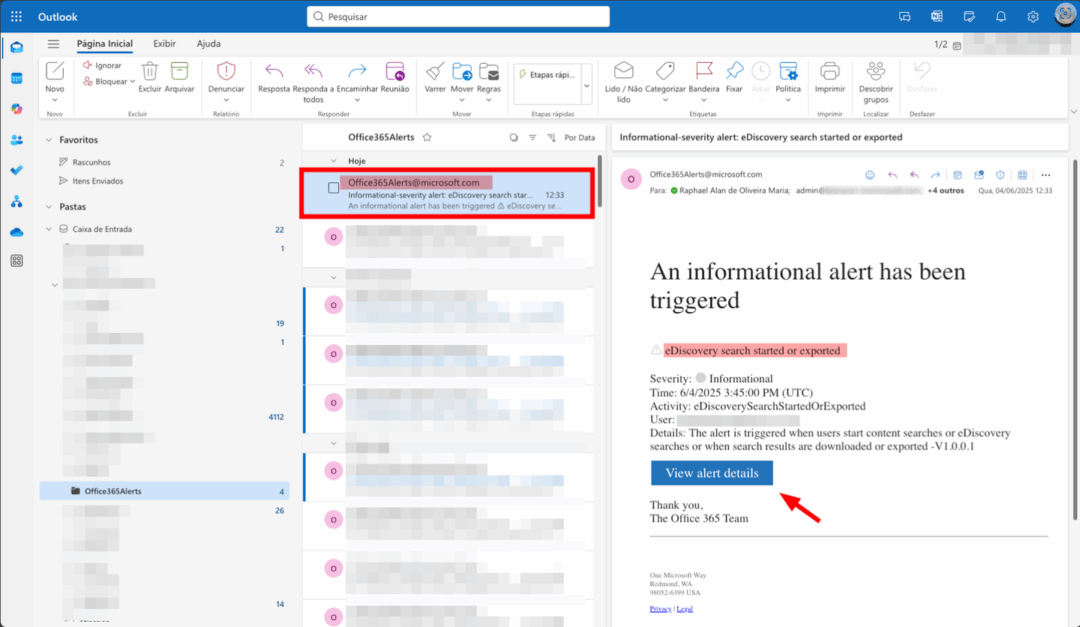This screenshot has height=627, width=1080.
Task: Ignore the conversation with Ignorar
Action: pyautogui.click(x=102, y=65)
